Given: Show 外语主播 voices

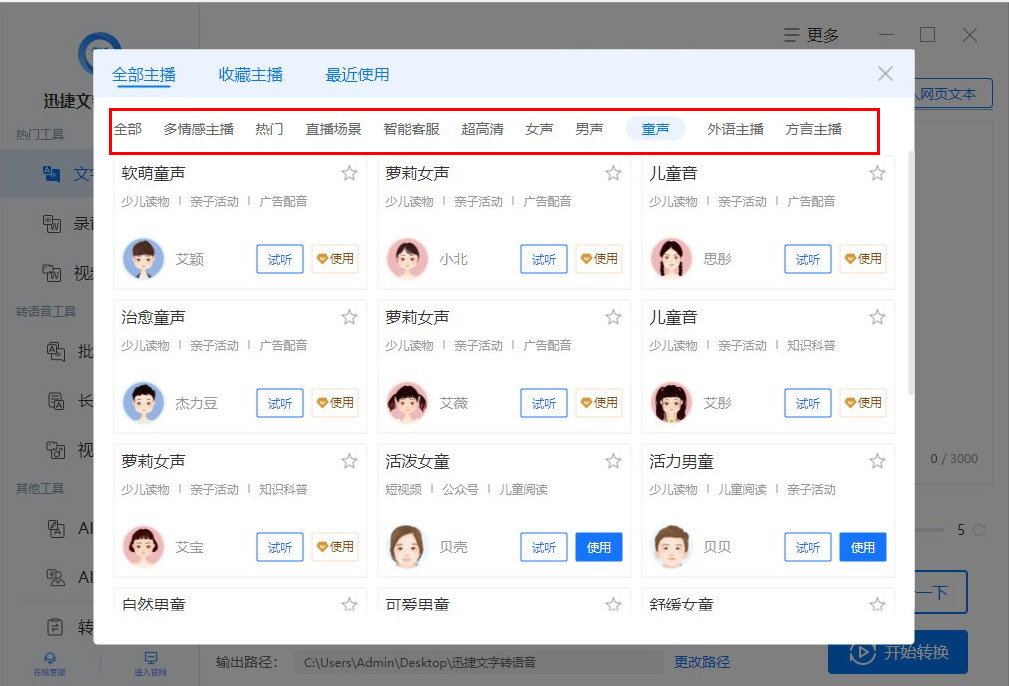Looking at the screenshot, I should [x=735, y=129].
